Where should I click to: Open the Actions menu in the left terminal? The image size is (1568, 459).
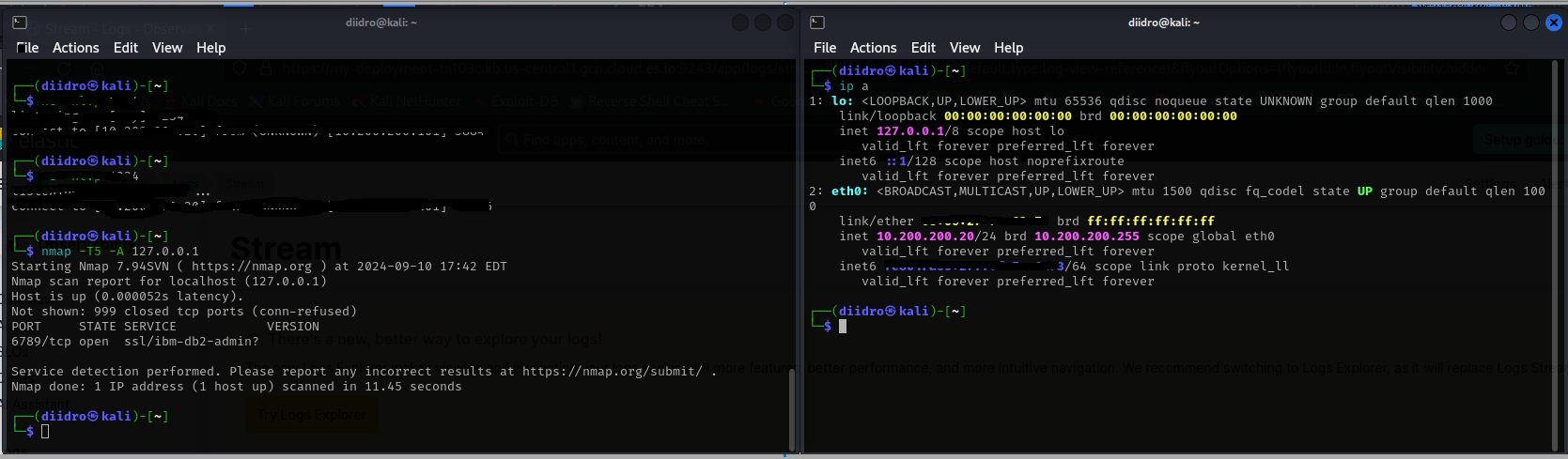click(x=75, y=48)
